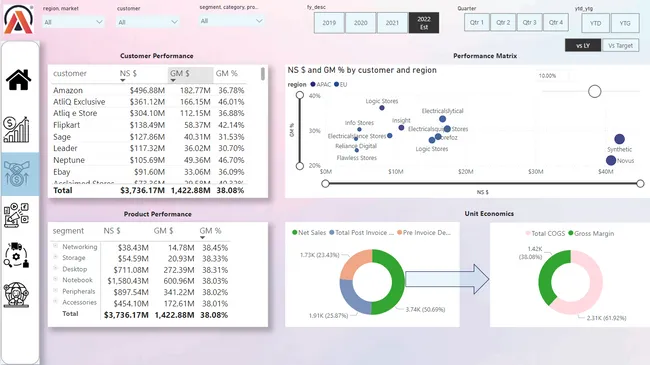Click the Logic Stores top bubble near 40%
The width and height of the screenshot is (650, 365).
pos(382,108)
